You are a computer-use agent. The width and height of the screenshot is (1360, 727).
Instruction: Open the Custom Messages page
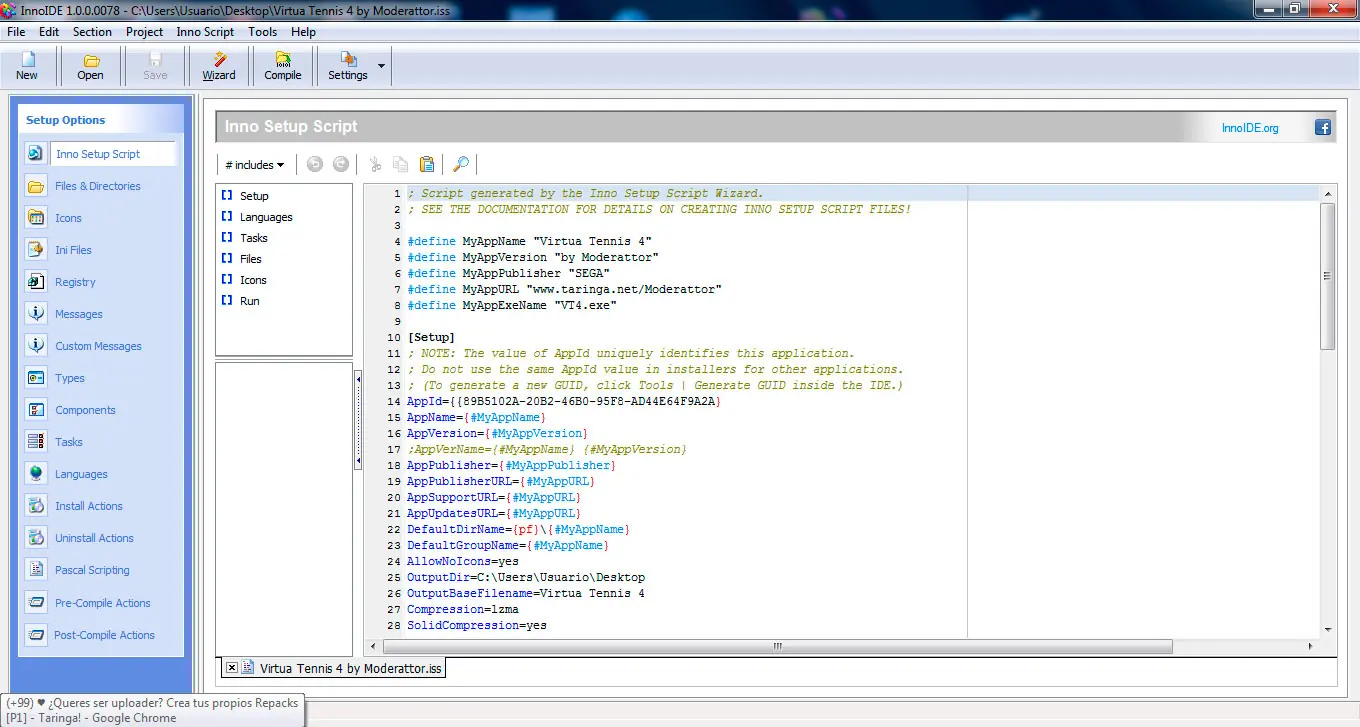click(100, 346)
